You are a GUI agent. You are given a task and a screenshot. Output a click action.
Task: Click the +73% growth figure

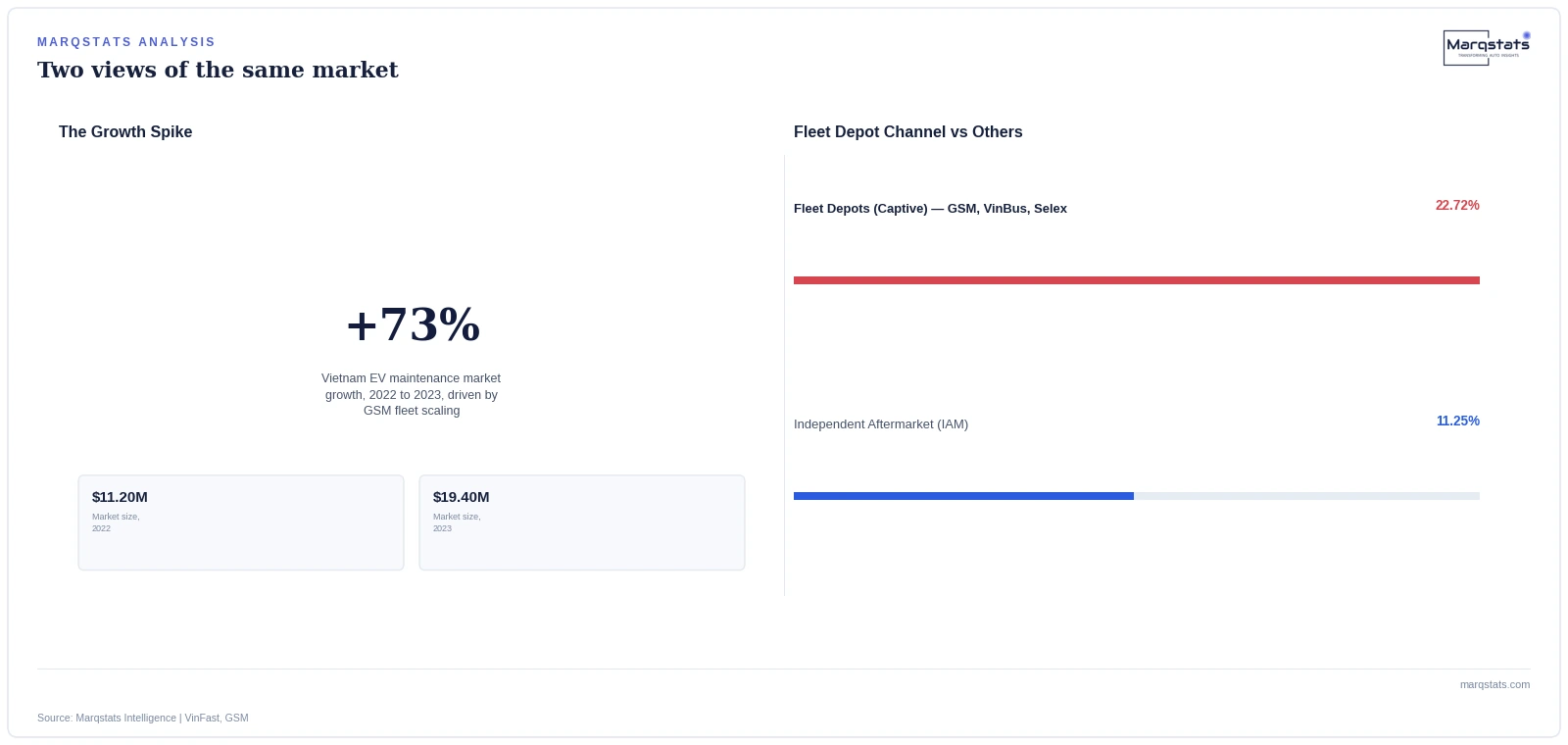coord(413,324)
